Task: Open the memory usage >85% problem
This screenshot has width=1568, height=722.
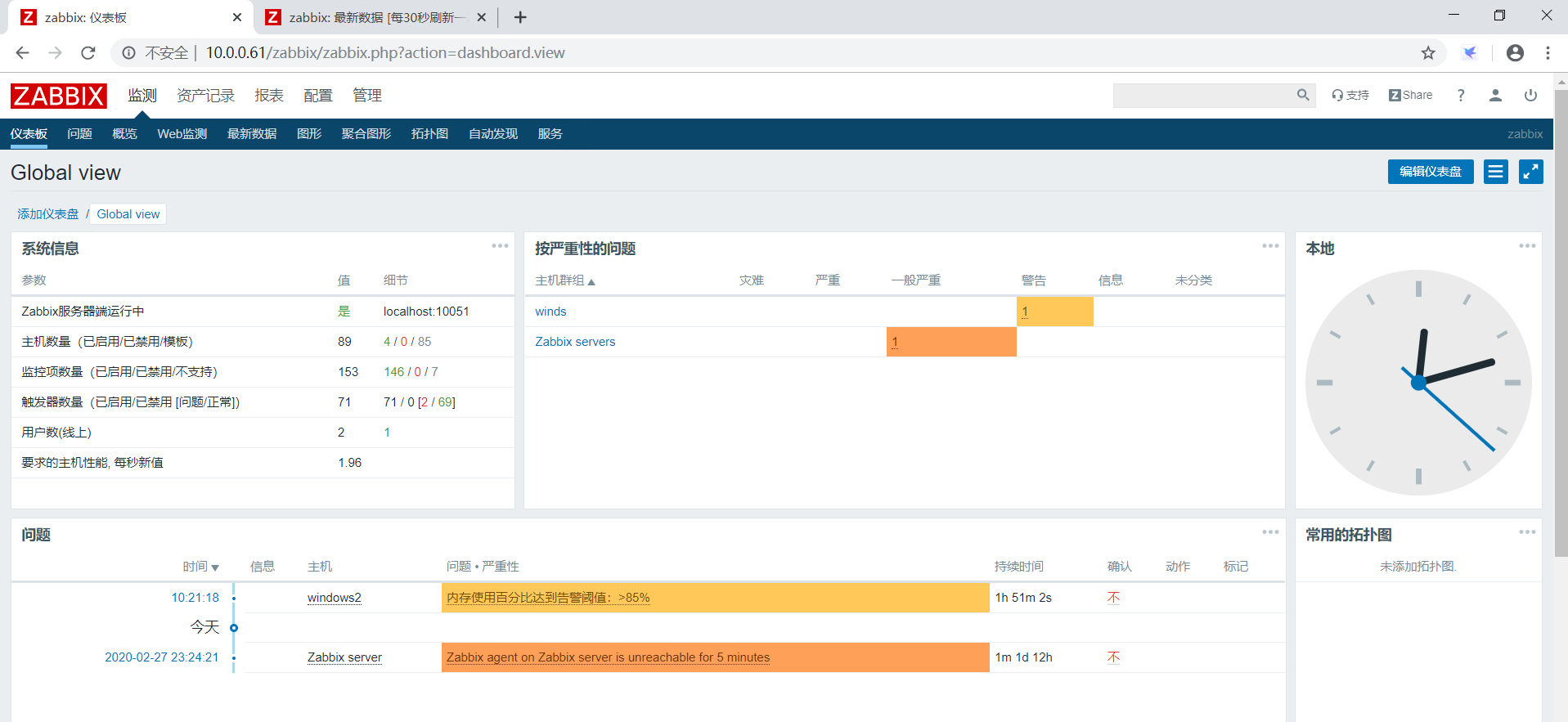Action: (x=548, y=598)
